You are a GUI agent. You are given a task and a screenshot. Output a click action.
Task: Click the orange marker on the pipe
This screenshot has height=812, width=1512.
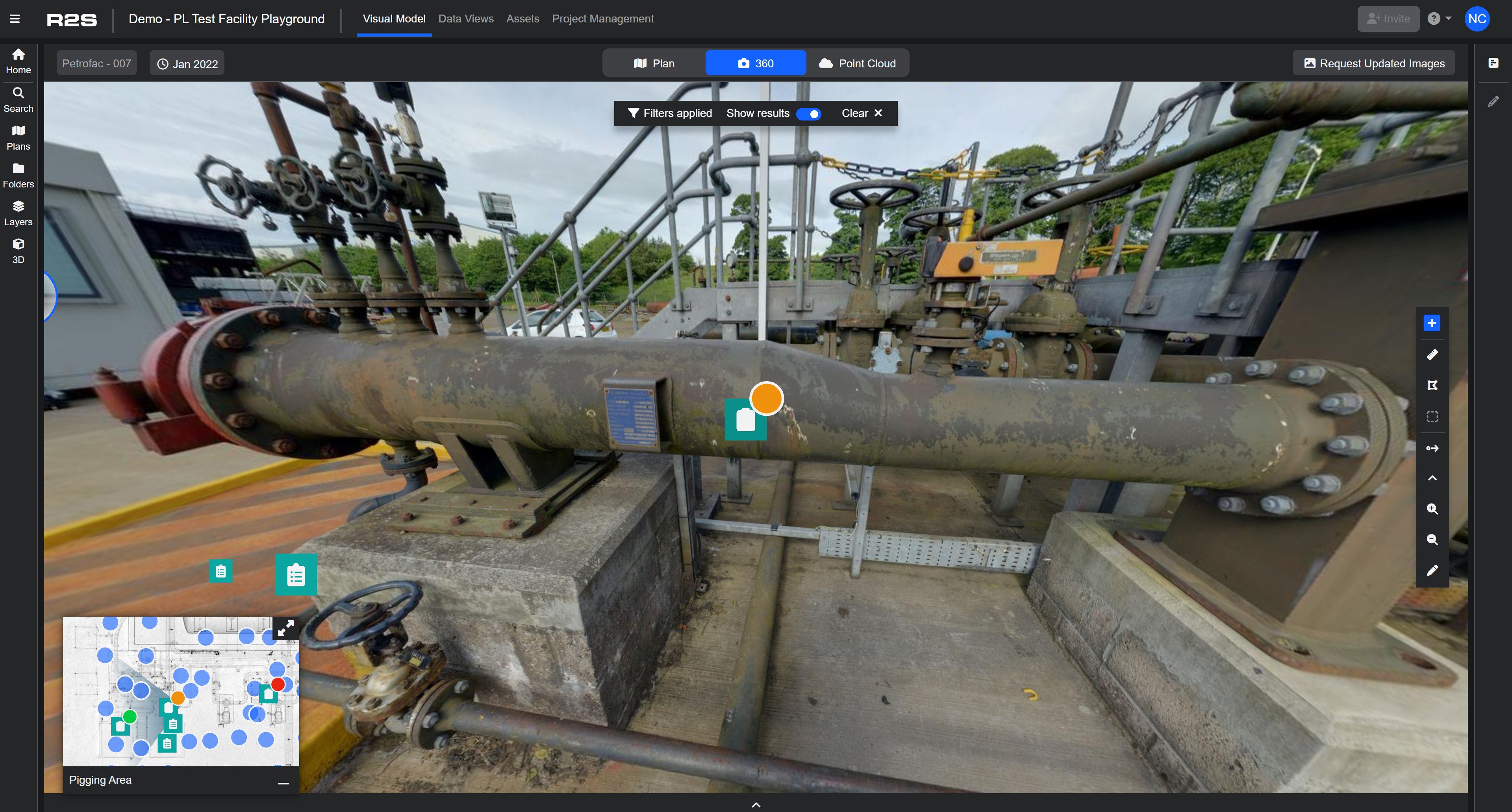point(767,399)
